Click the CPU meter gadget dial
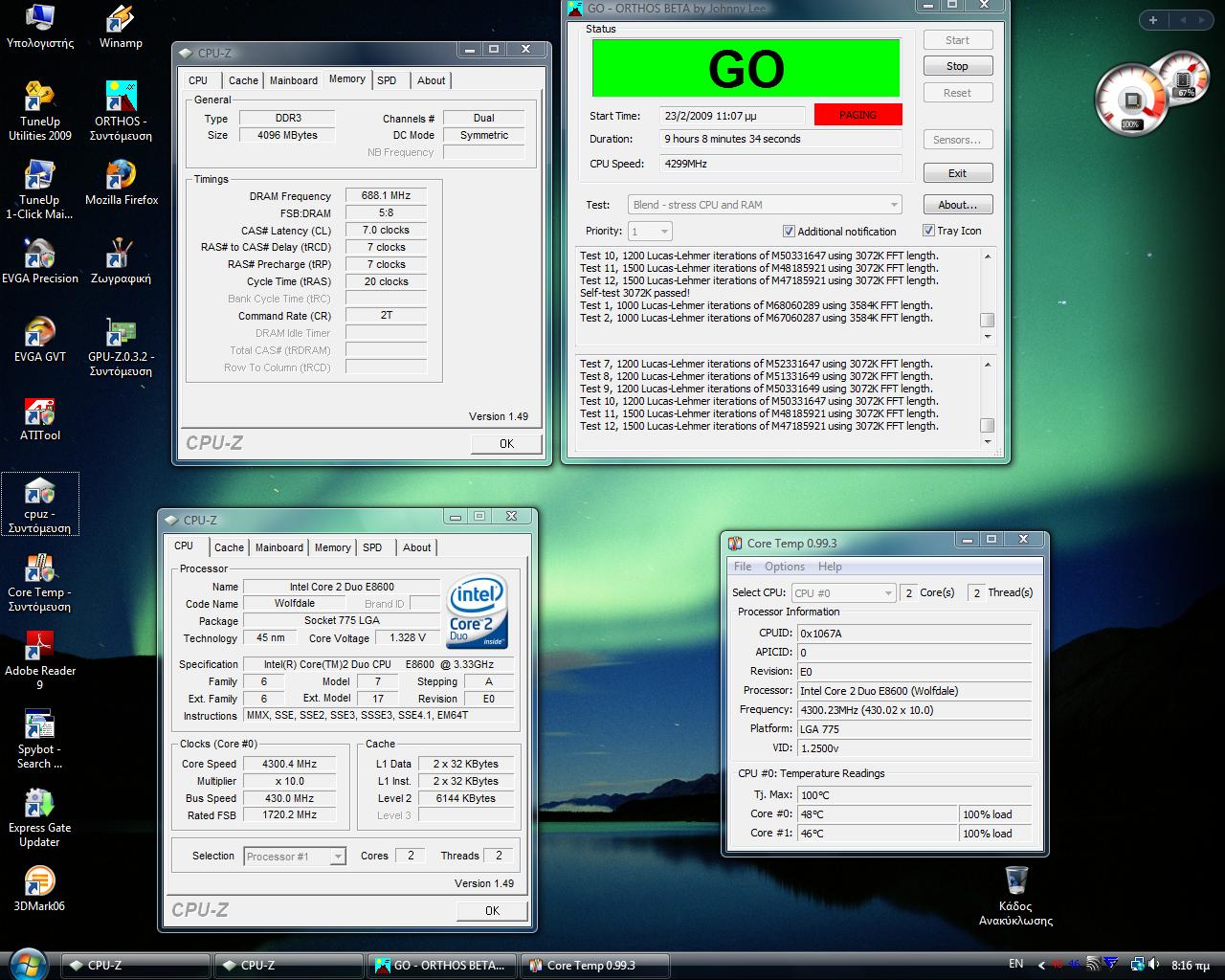This screenshot has height=980, width=1225. (x=1132, y=99)
